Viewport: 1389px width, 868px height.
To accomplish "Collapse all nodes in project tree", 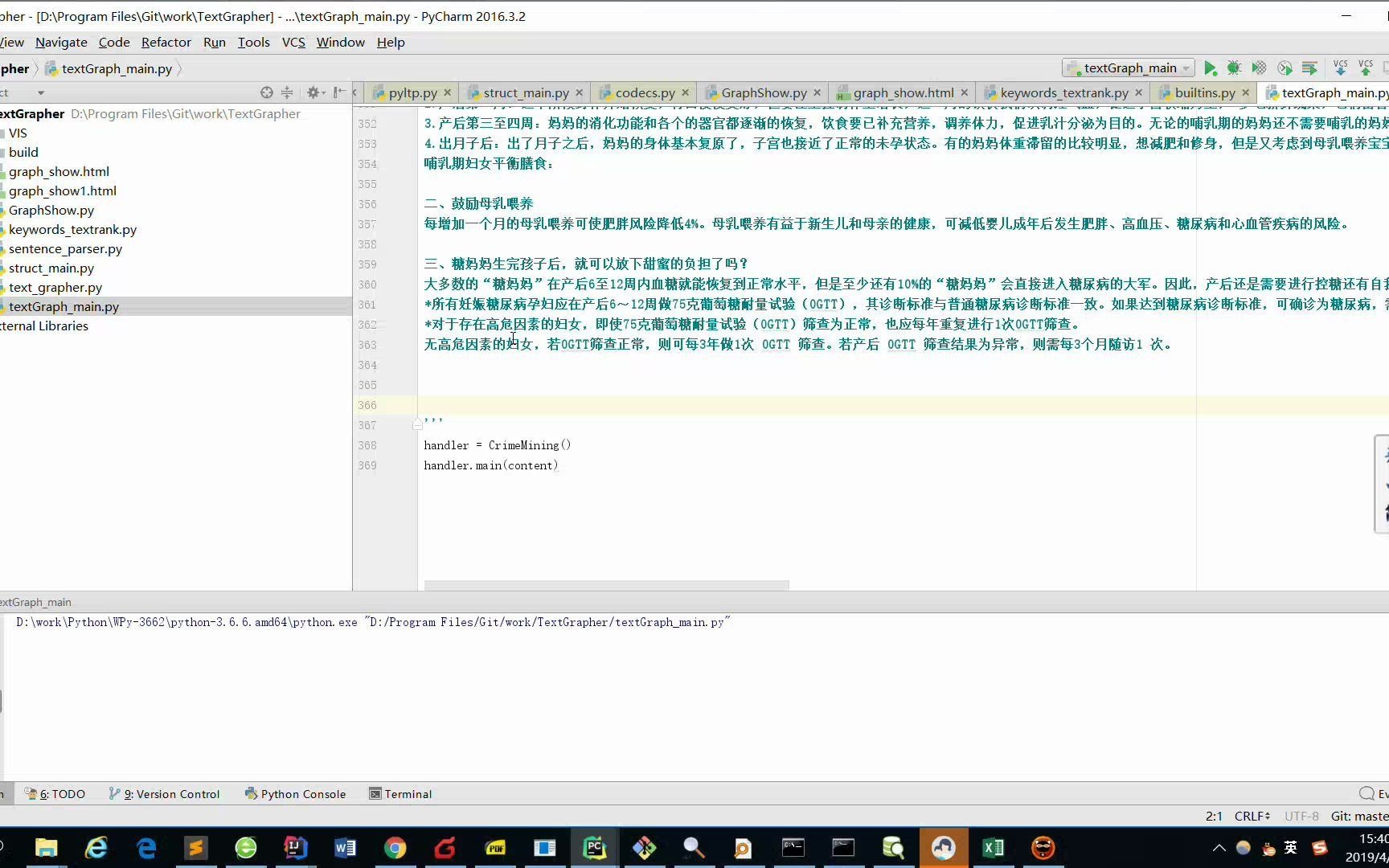I will 287,92.
